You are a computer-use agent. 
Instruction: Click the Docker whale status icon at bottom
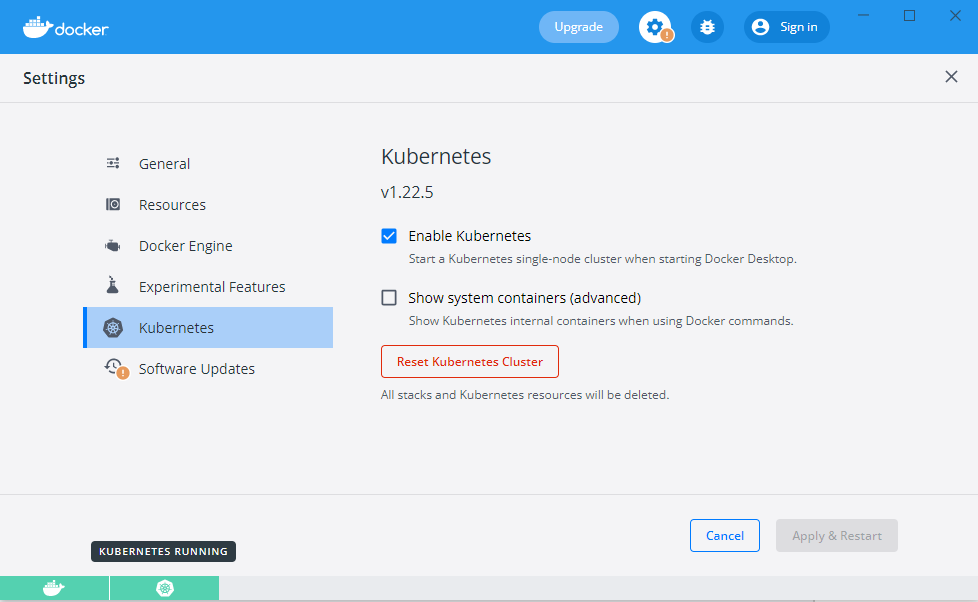click(x=54, y=588)
